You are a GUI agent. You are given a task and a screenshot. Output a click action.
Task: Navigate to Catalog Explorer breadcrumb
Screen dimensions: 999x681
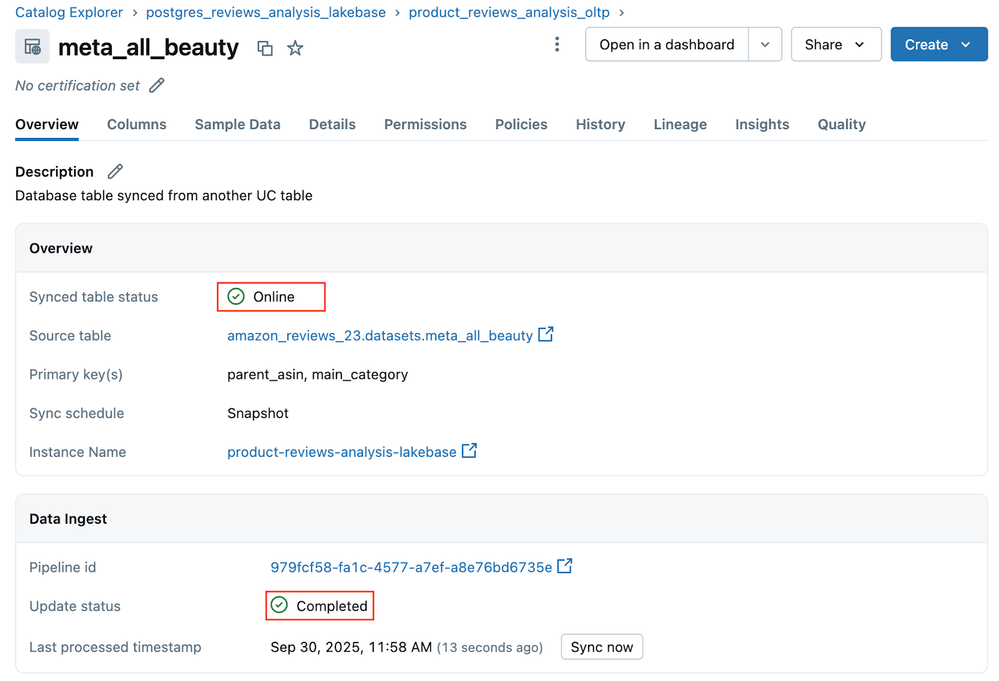[69, 13]
